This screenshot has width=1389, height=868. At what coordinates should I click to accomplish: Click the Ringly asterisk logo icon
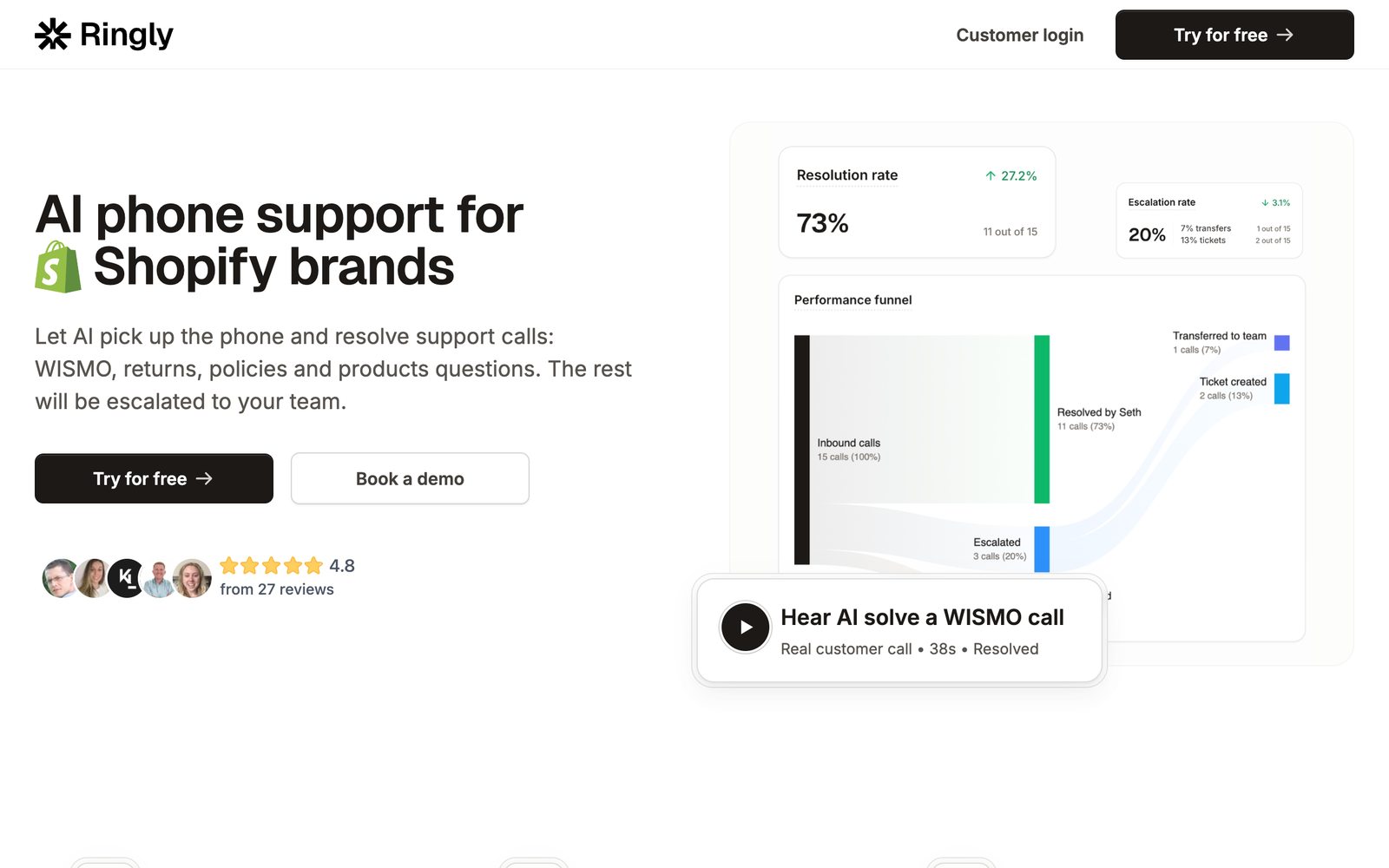[x=51, y=34]
